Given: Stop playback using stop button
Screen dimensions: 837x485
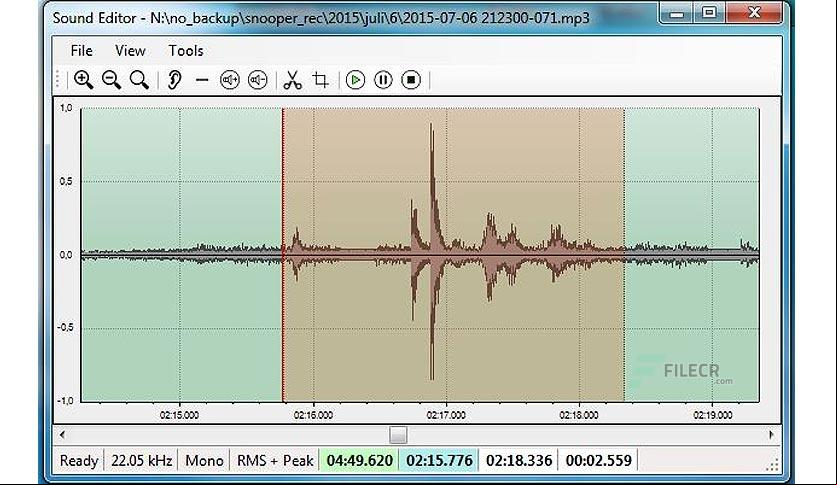Looking at the screenshot, I should click(411, 80).
